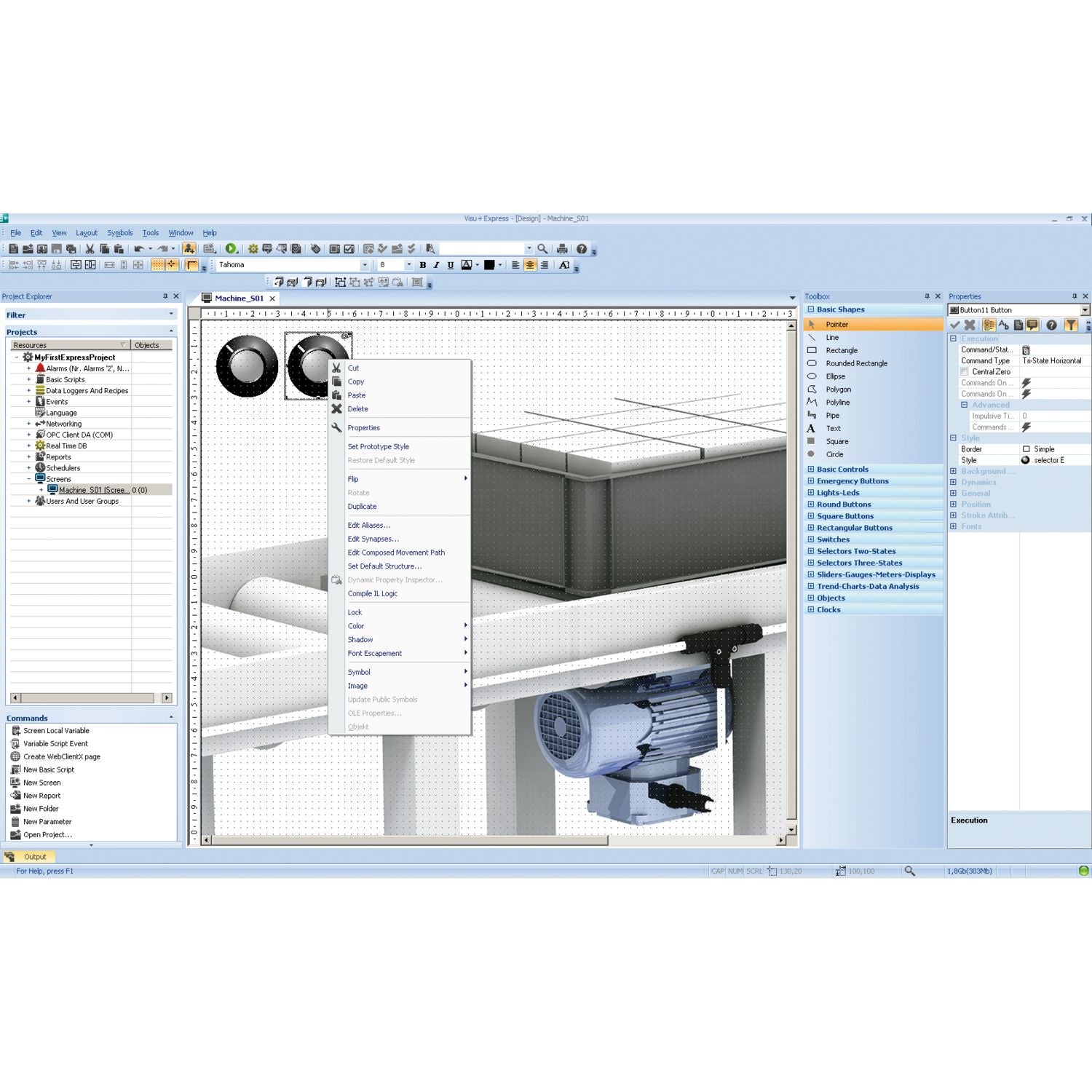The width and height of the screenshot is (1092, 1092).
Task: Choose Duplicate from the context menu
Action: tap(362, 507)
